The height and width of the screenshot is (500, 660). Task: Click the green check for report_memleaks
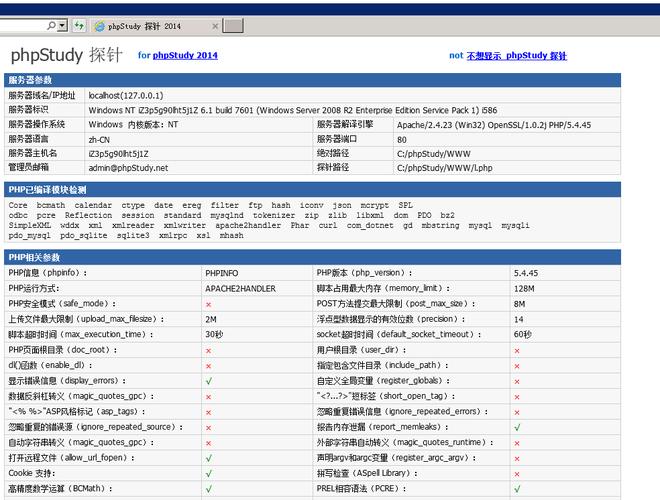[517, 427]
